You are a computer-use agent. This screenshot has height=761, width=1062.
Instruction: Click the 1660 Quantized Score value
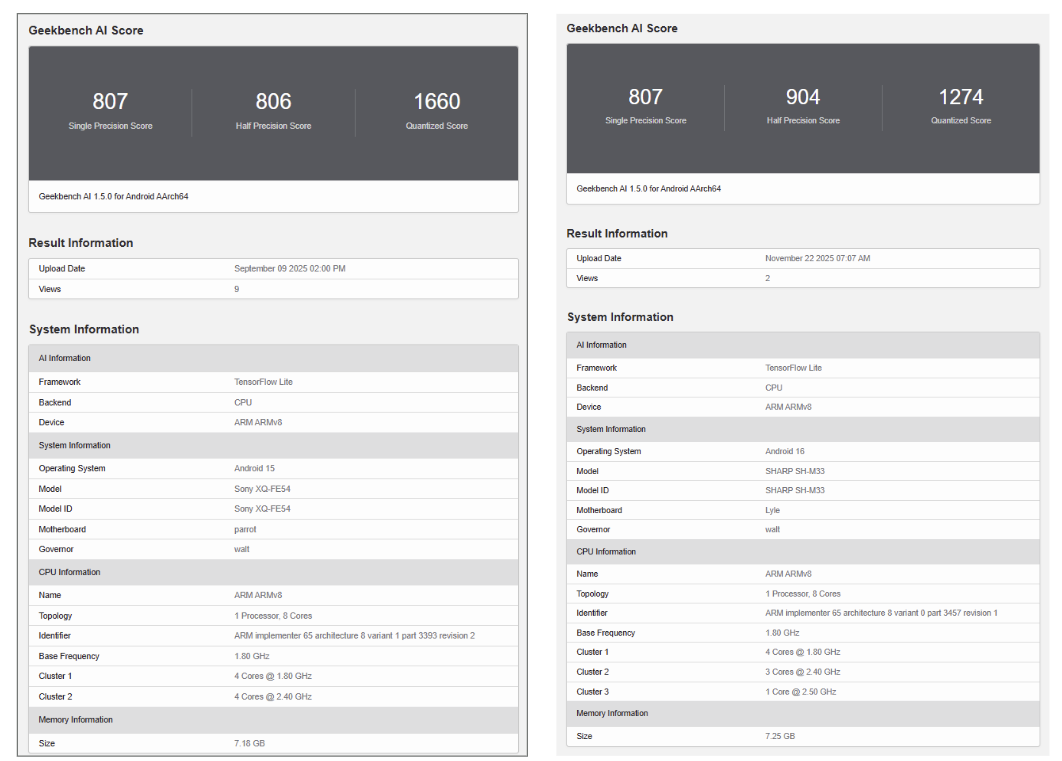click(x=437, y=102)
